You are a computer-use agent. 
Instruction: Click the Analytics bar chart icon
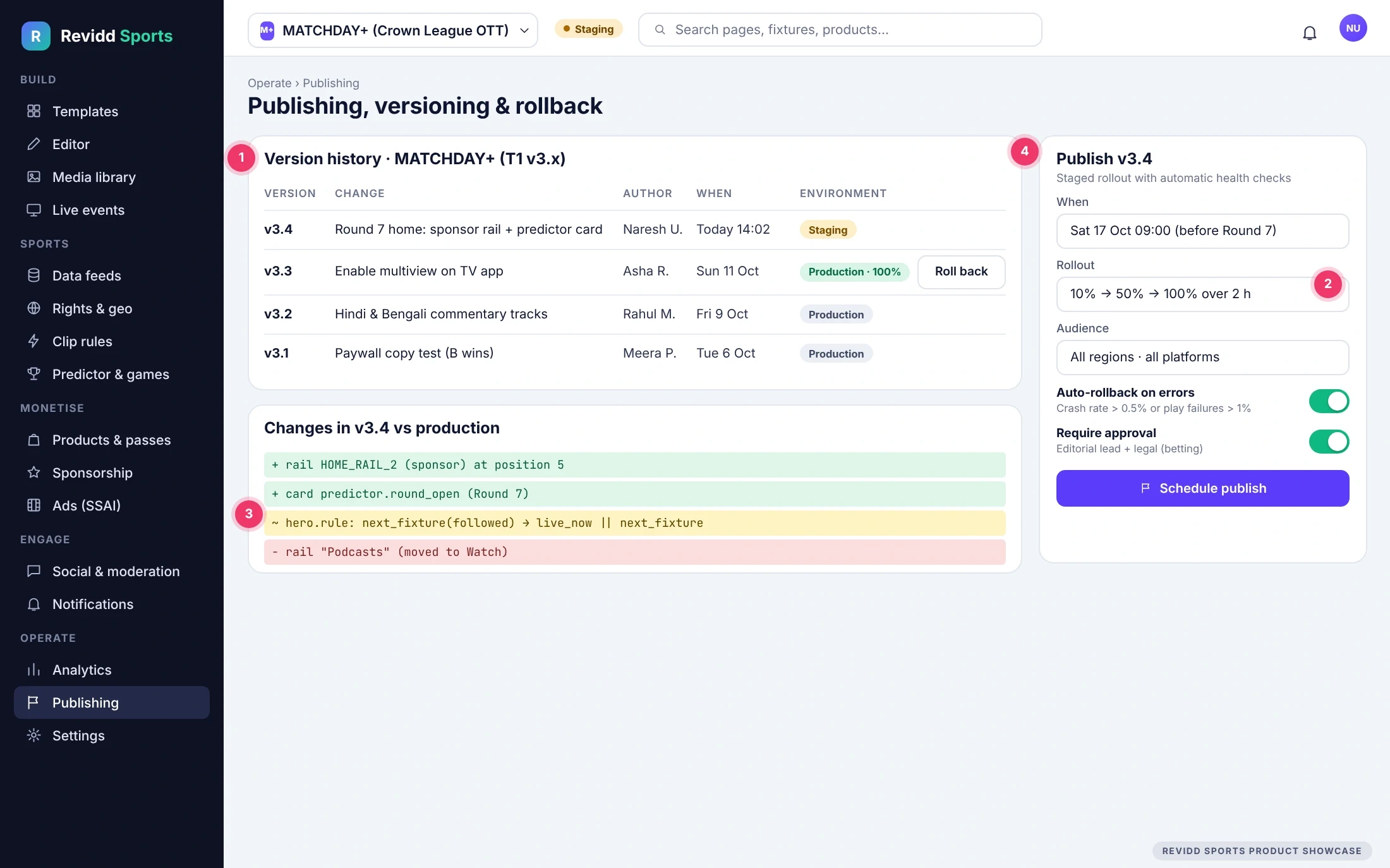click(33, 670)
